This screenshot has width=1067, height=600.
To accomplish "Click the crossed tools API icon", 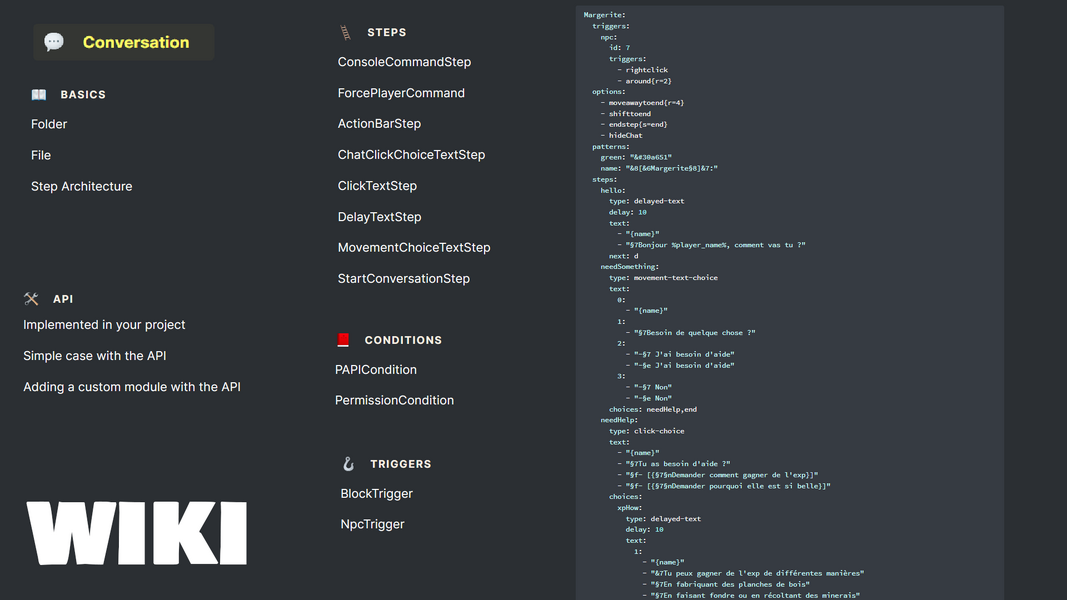I will click(x=31, y=299).
